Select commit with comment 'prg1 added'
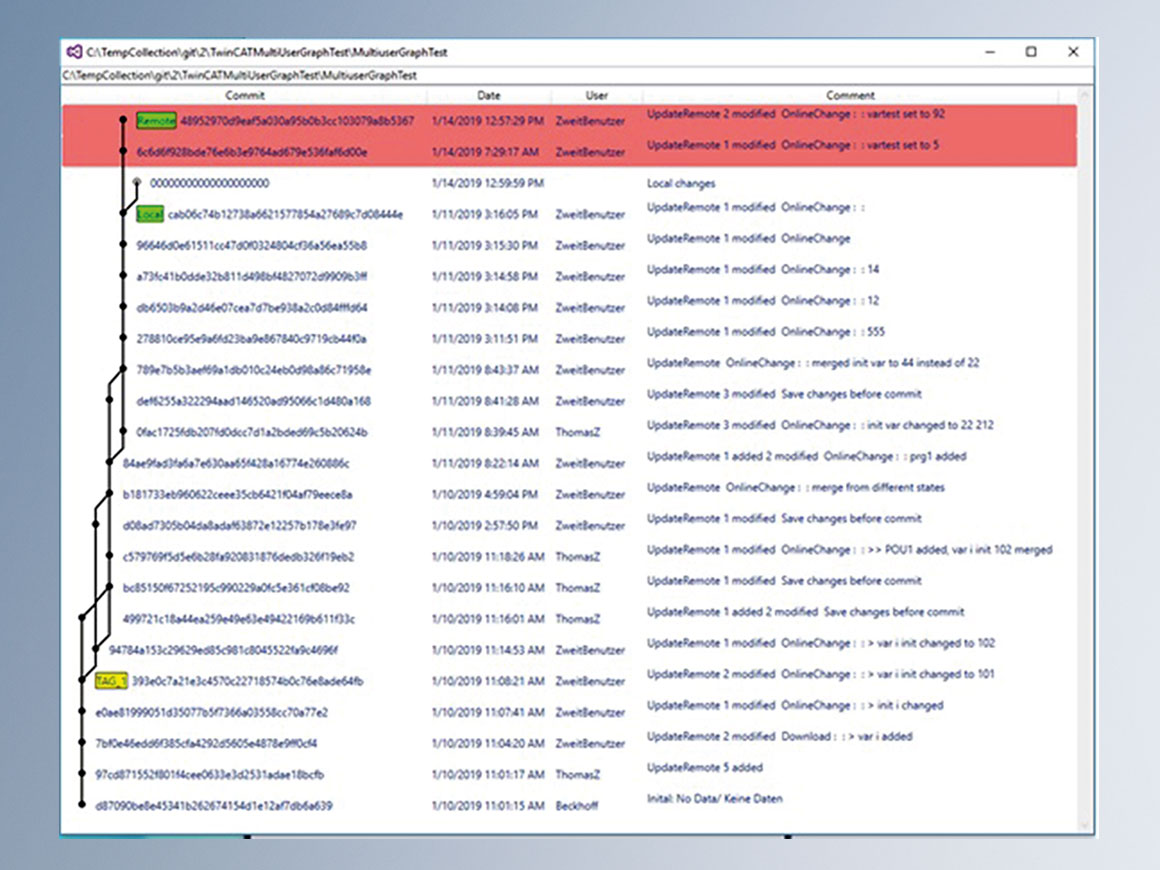The height and width of the screenshot is (870, 1160). point(806,456)
